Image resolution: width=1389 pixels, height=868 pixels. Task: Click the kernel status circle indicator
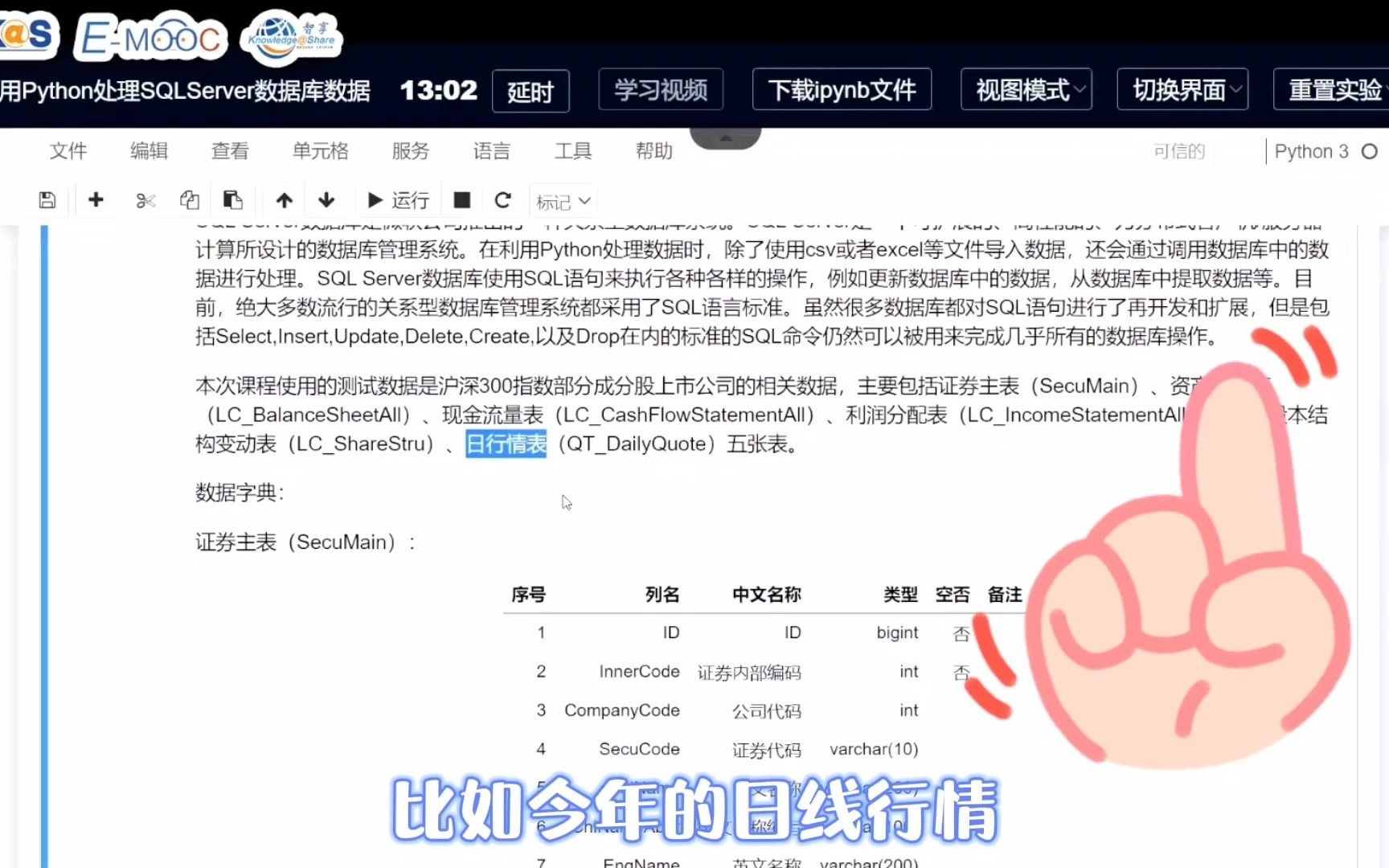1370,151
